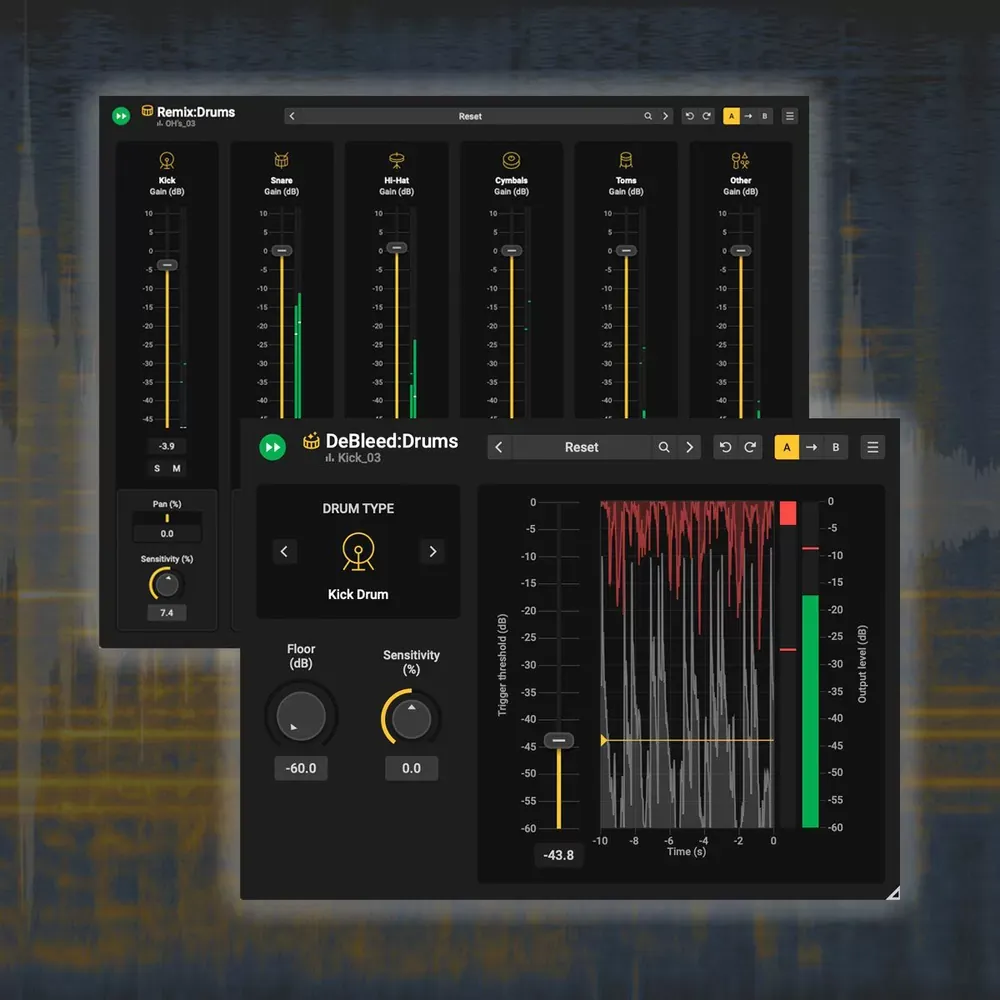This screenshot has width=1000, height=1000.
Task: Open the Remix:Drums hamburger menu
Action: (790, 116)
